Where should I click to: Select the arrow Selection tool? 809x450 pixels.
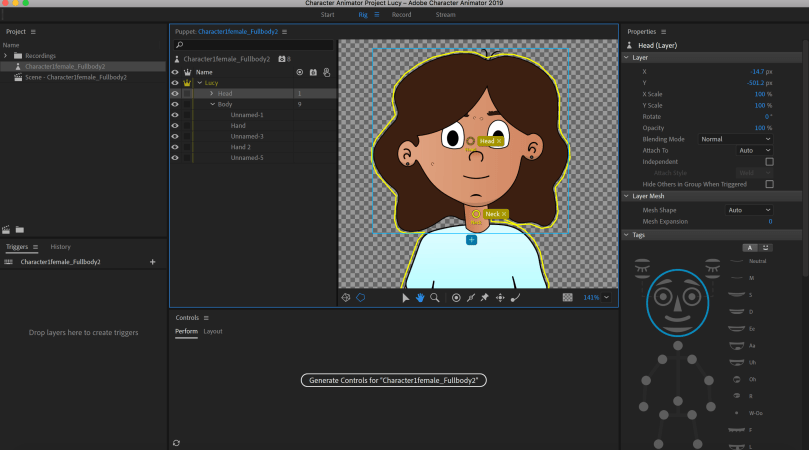406,298
